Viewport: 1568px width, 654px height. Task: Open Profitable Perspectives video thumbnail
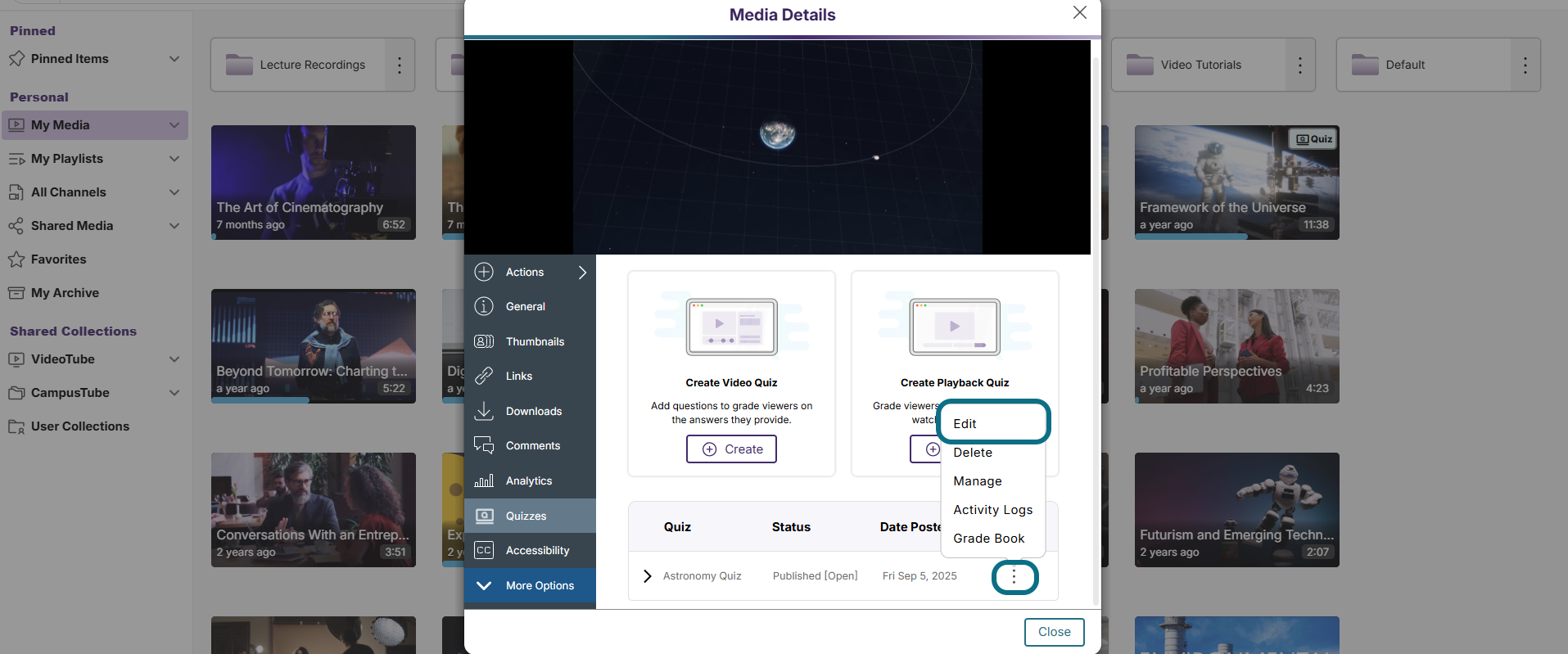tap(1237, 346)
